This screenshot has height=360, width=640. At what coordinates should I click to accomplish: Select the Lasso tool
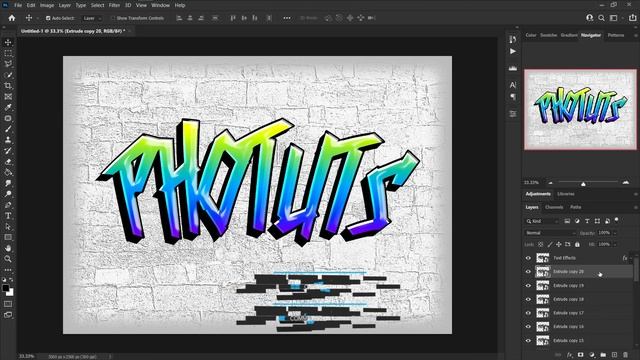click(x=8, y=64)
